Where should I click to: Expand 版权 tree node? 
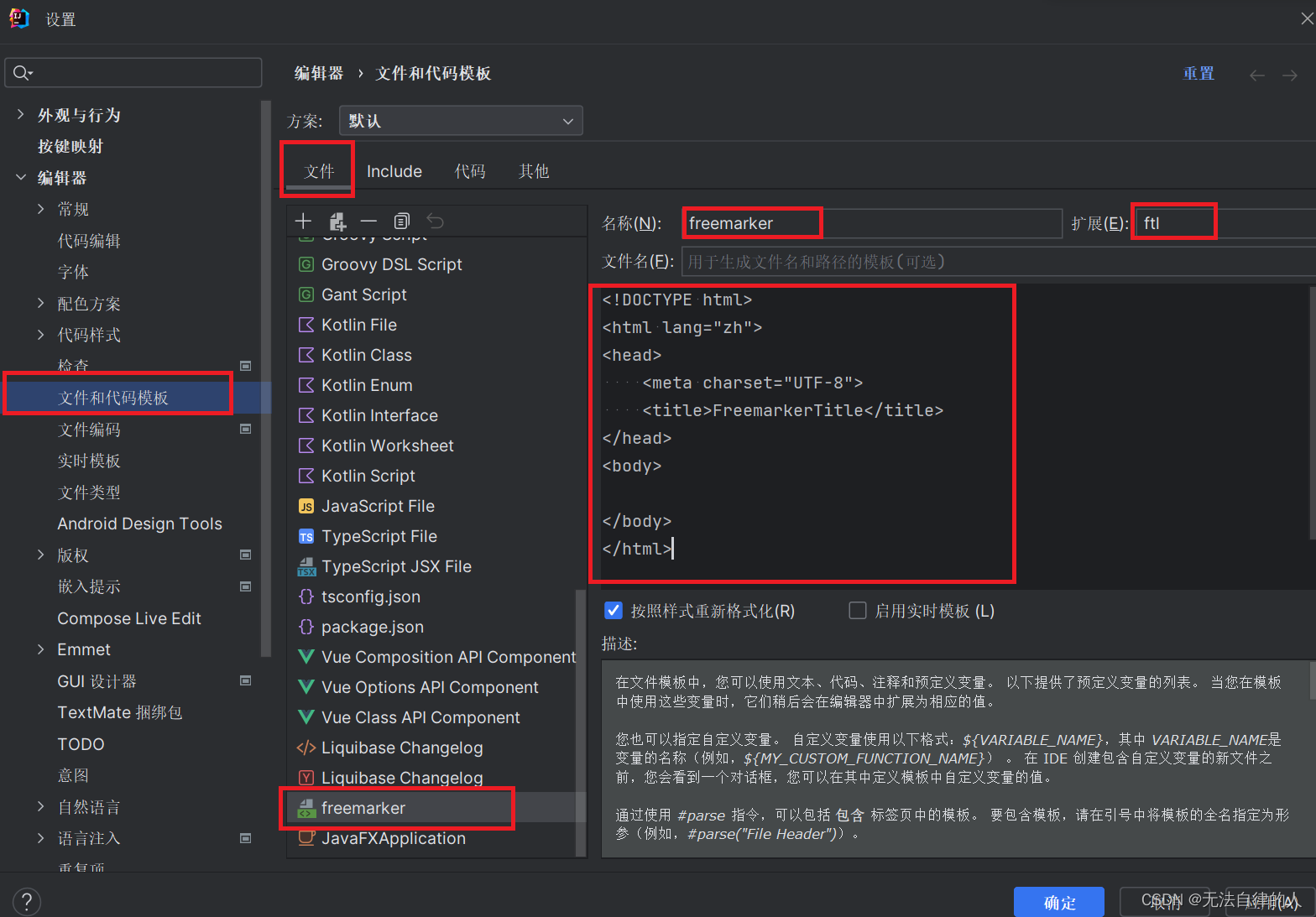41,555
